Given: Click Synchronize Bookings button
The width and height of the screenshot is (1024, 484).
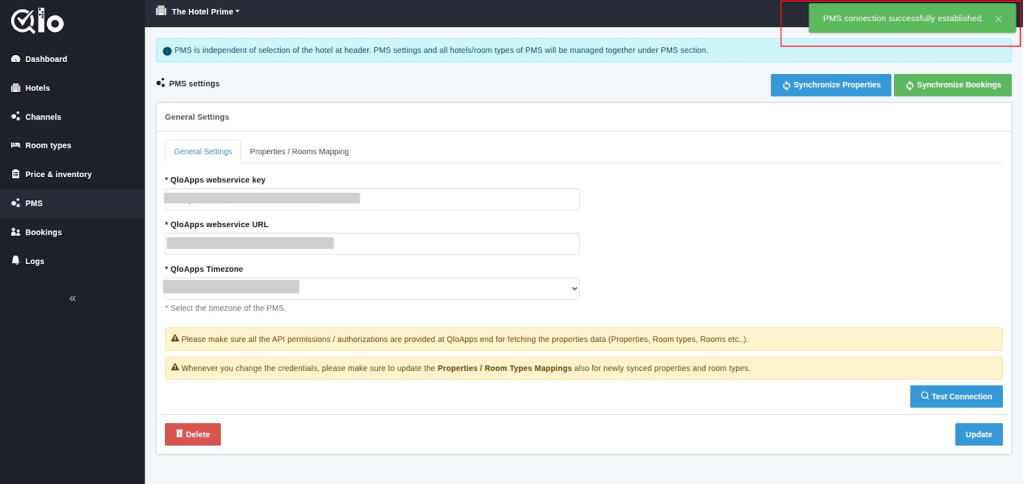Looking at the screenshot, I should [952, 85].
